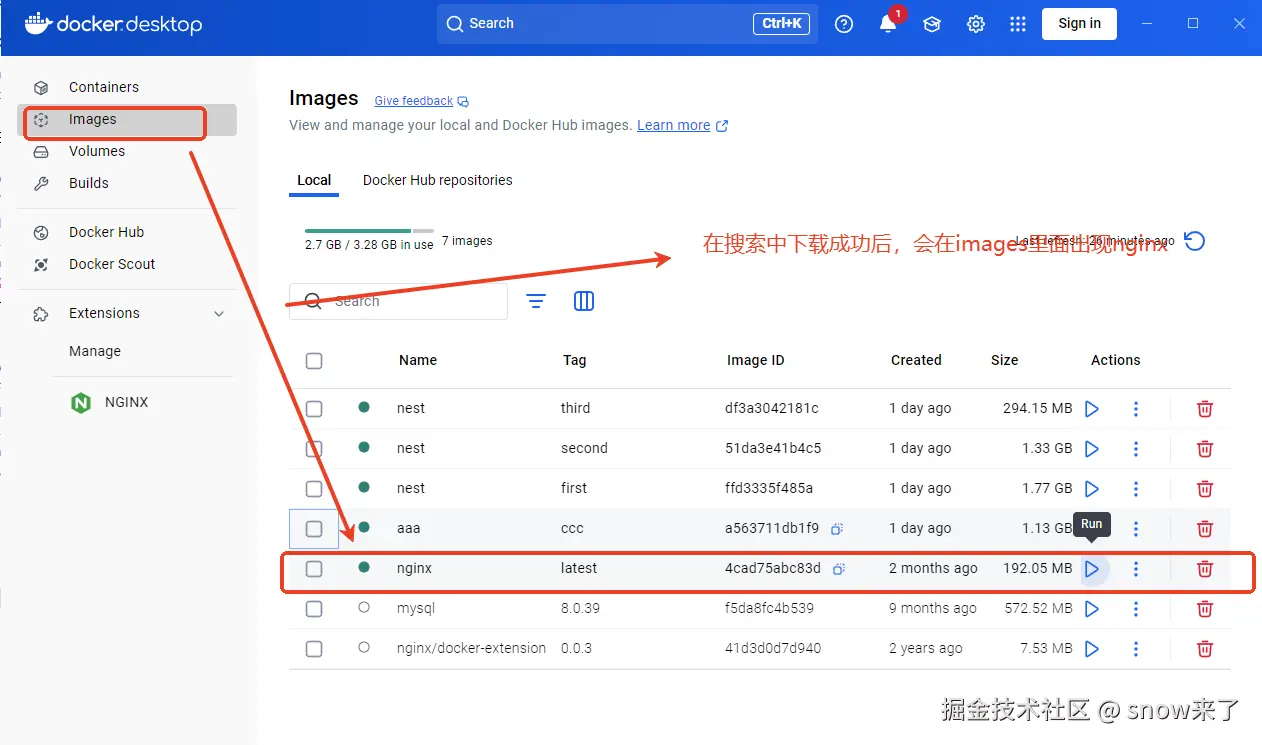Collapse the Extensions section chevron
Screen dimensions: 1262x745
(219, 314)
